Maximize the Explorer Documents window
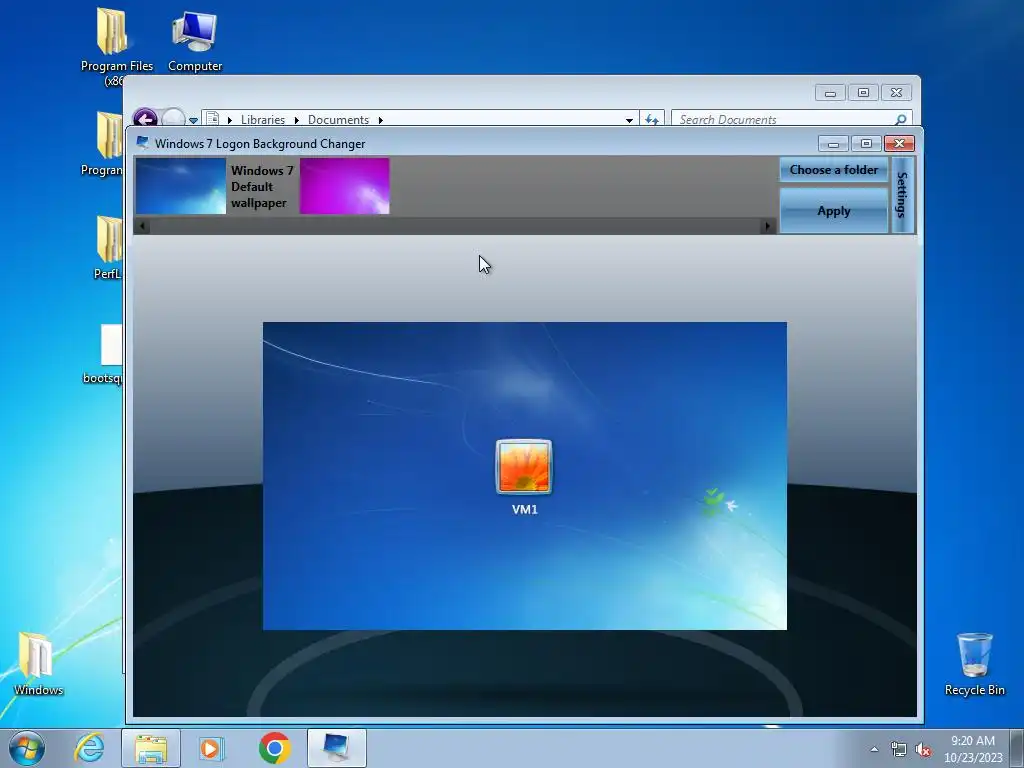The width and height of the screenshot is (1024, 768). 863,93
